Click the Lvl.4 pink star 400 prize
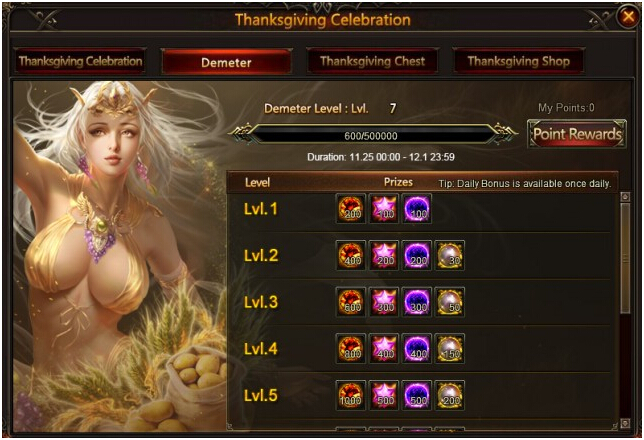Image resolution: width=644 pixels, height=440 pixels. pos(384,348)
